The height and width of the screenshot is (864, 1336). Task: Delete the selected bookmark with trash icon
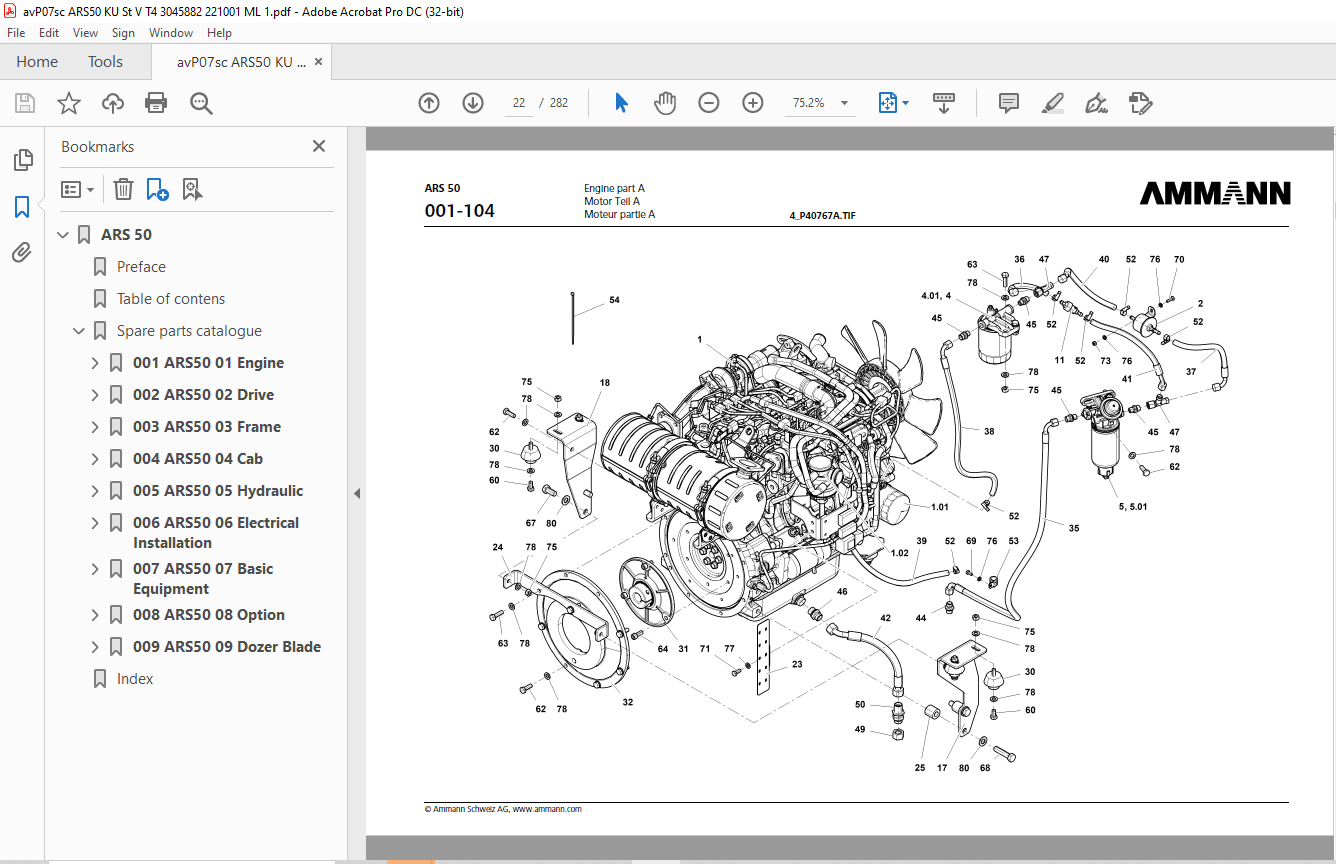pyautogui.click(x=123, y=189)
